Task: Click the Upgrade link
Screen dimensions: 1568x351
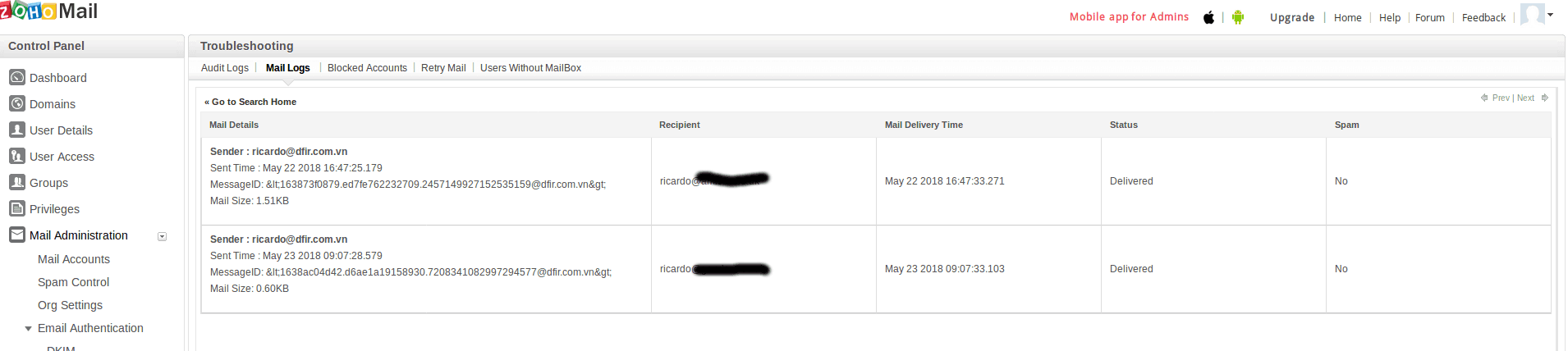Action: click(x=1291, y=17)
